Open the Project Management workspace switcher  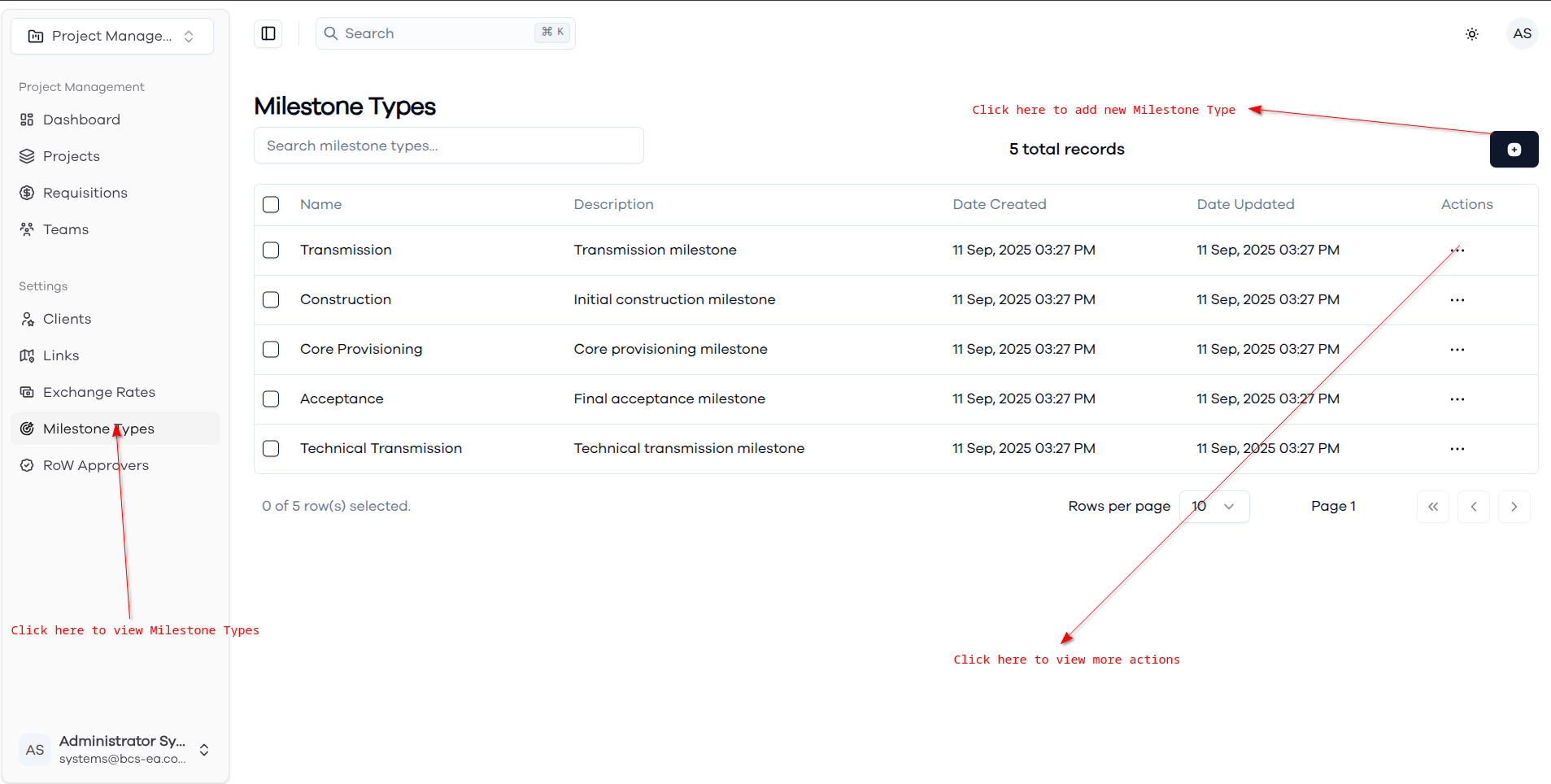[112, 36]
